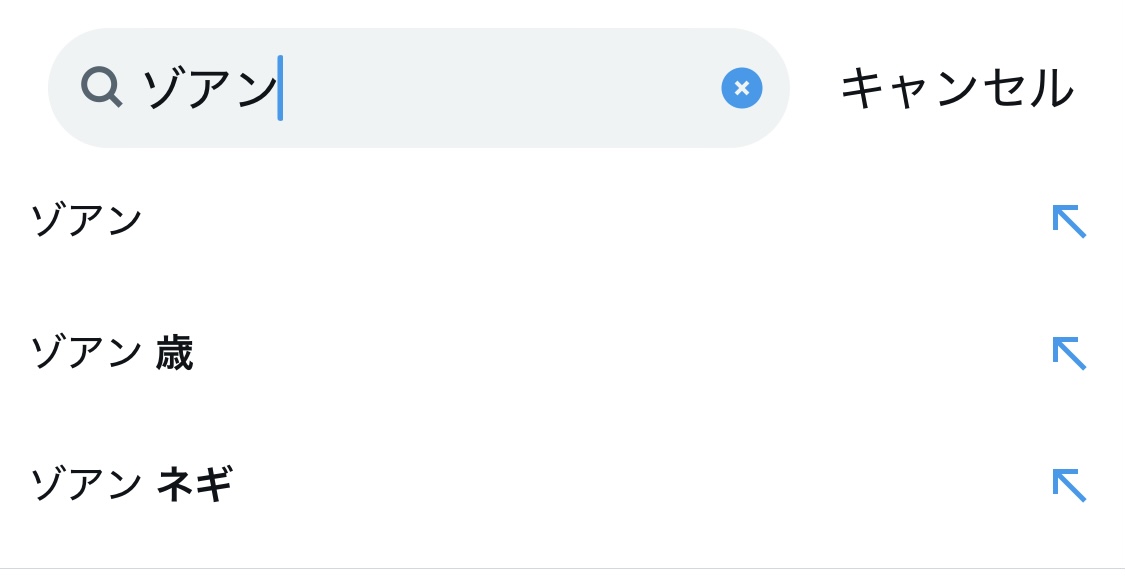Choose the ゾアン ネギ suggestion

131,485
